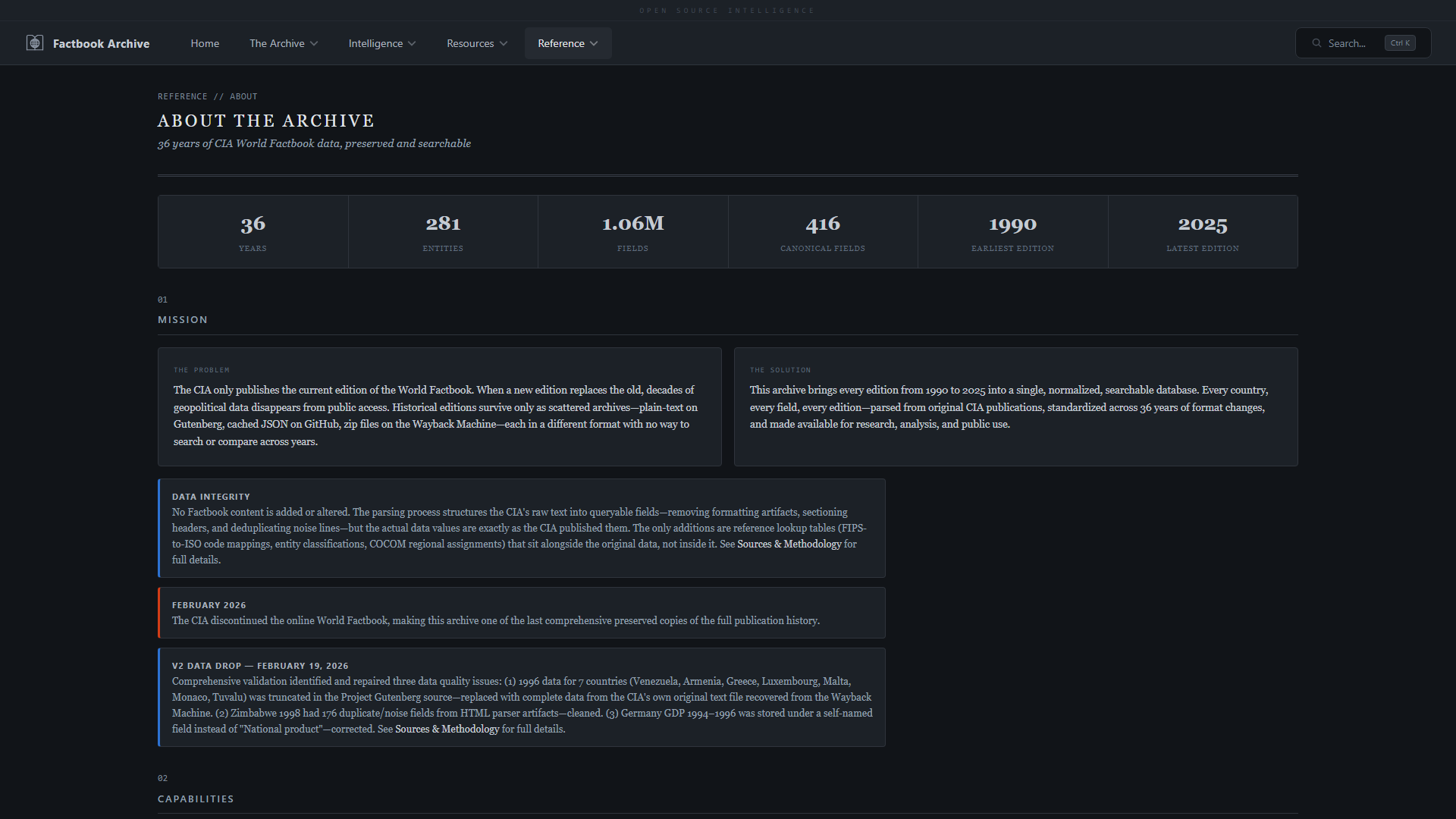Click the 281 Entities stat card

click(443, 232)
